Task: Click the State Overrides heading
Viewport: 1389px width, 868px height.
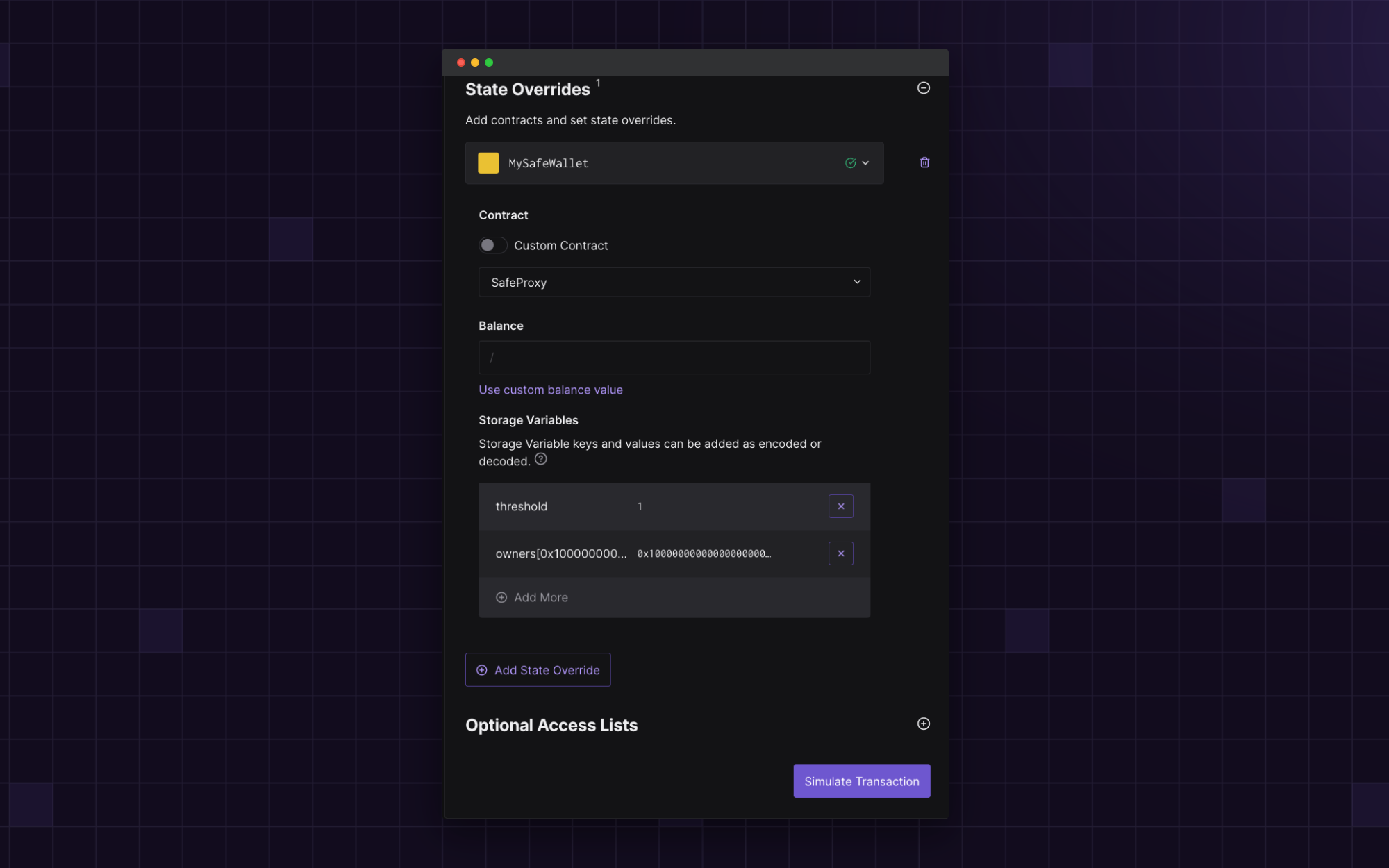Action: (x=527, y=90)
